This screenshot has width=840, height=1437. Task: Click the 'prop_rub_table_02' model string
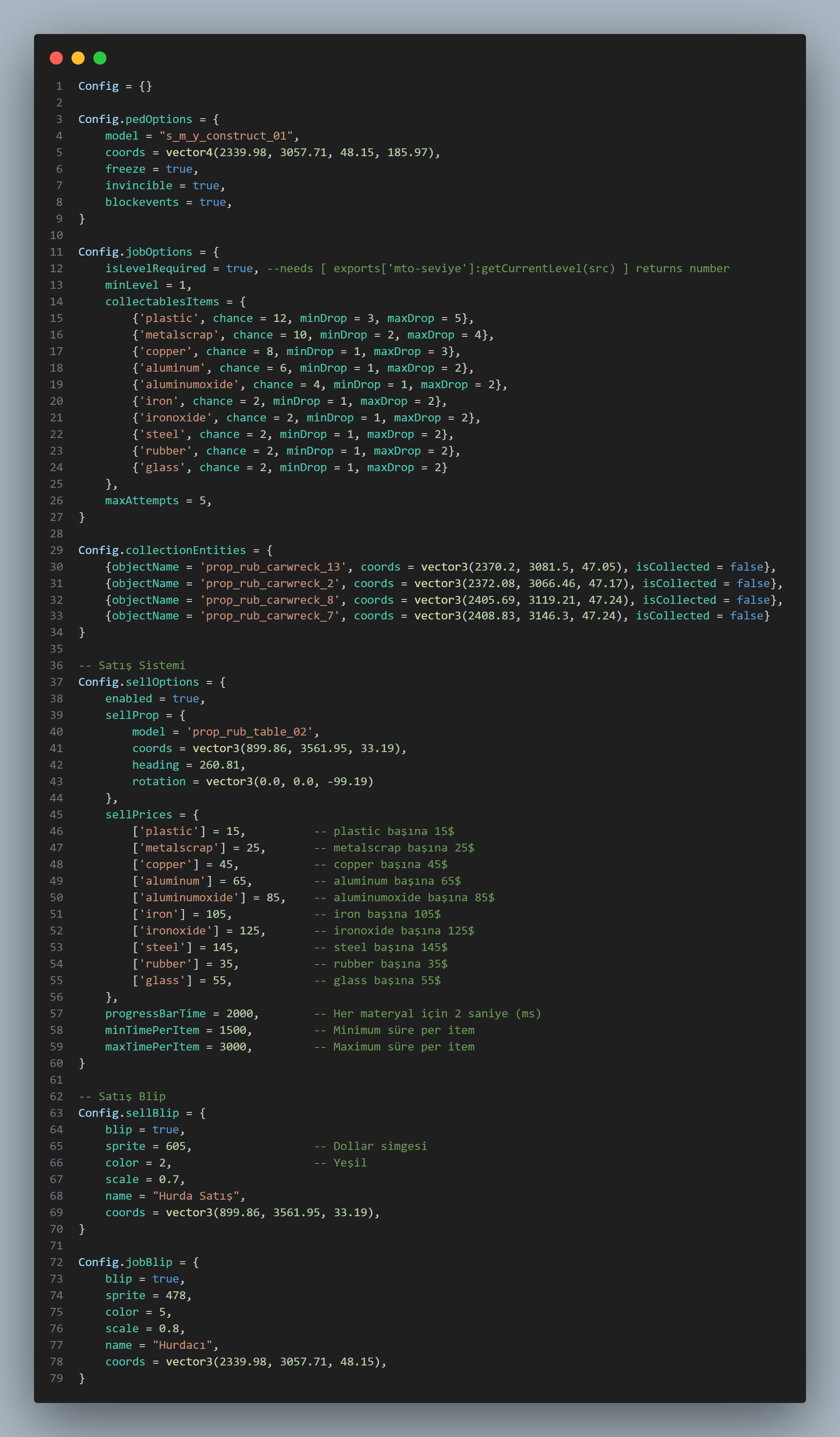[x=250, y=732]
